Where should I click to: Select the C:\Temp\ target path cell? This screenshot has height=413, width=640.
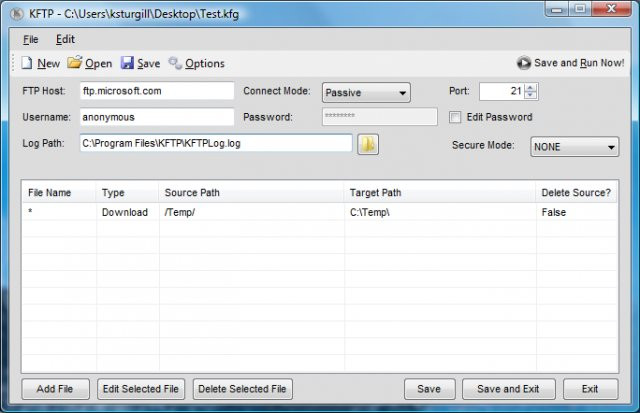[x=370, y=212]
